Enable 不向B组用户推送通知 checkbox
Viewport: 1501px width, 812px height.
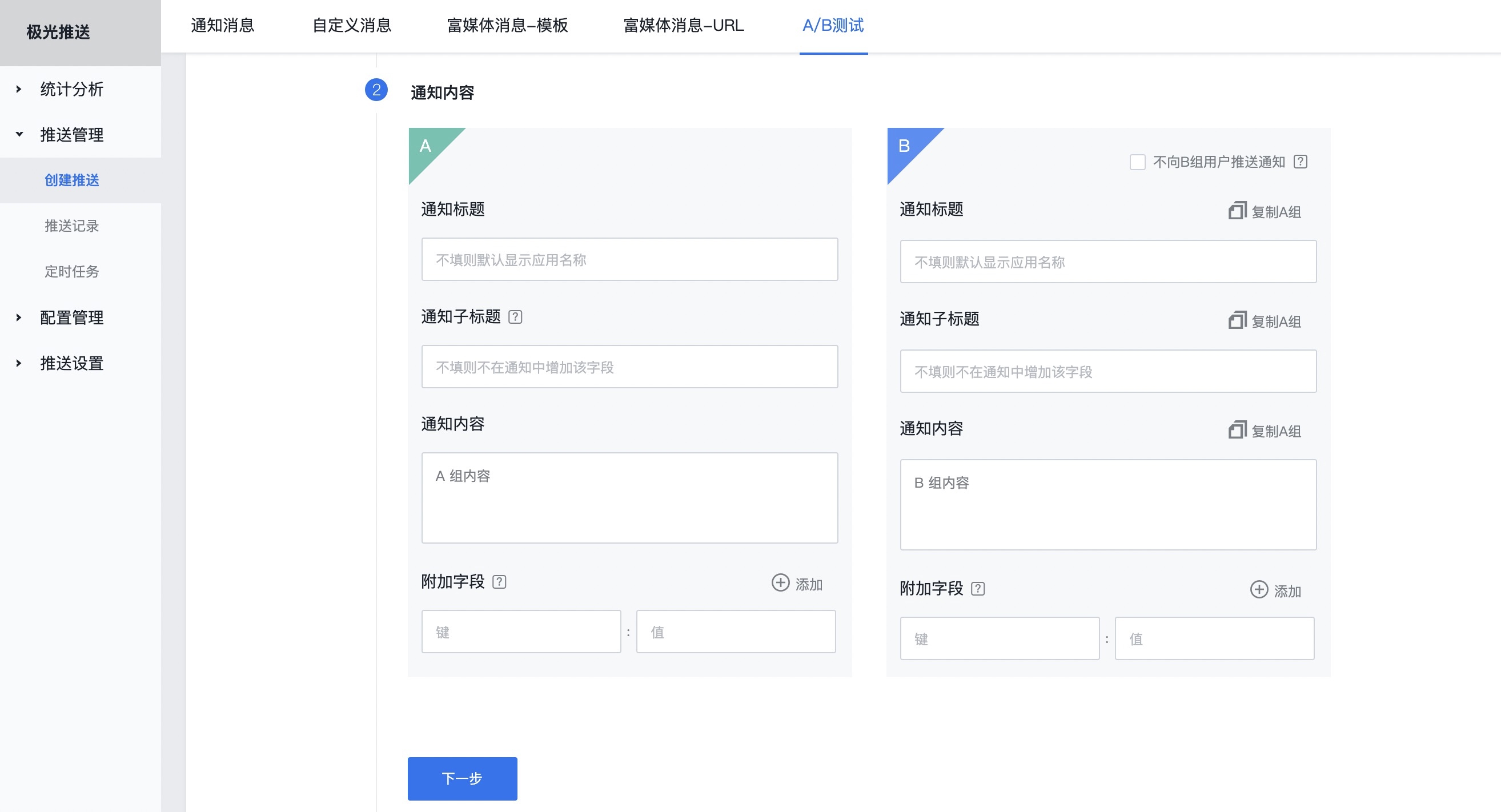tap(1137, 162)
